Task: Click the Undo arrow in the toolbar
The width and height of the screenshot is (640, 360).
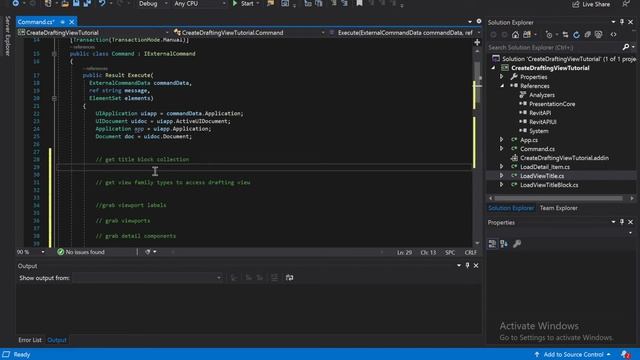Action: (102, 4)
